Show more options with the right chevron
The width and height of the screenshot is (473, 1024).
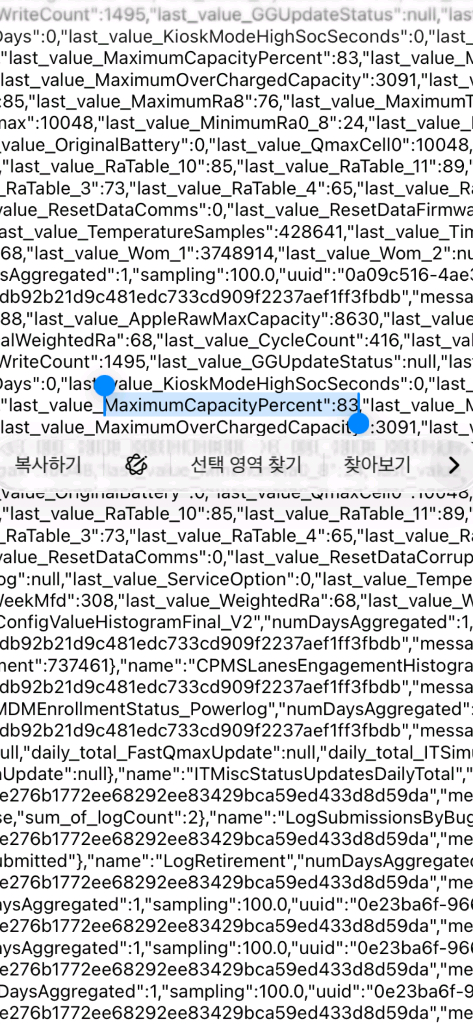point(454,465)
